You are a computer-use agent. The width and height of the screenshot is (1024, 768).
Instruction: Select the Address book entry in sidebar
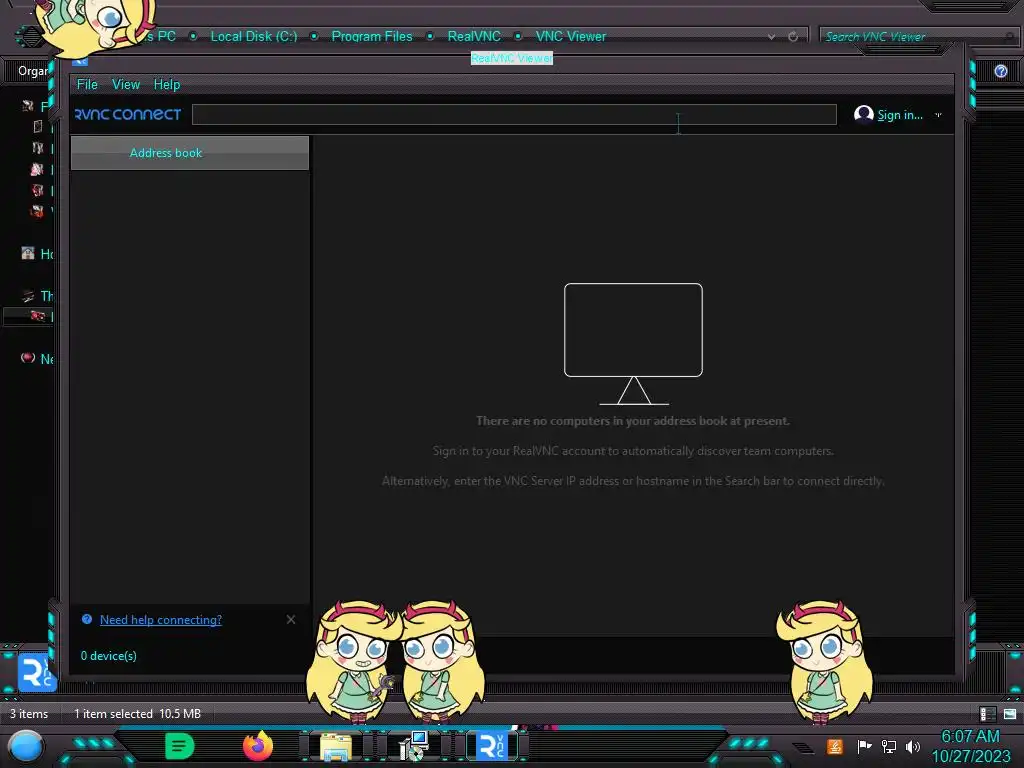click(x=189, y=153)
